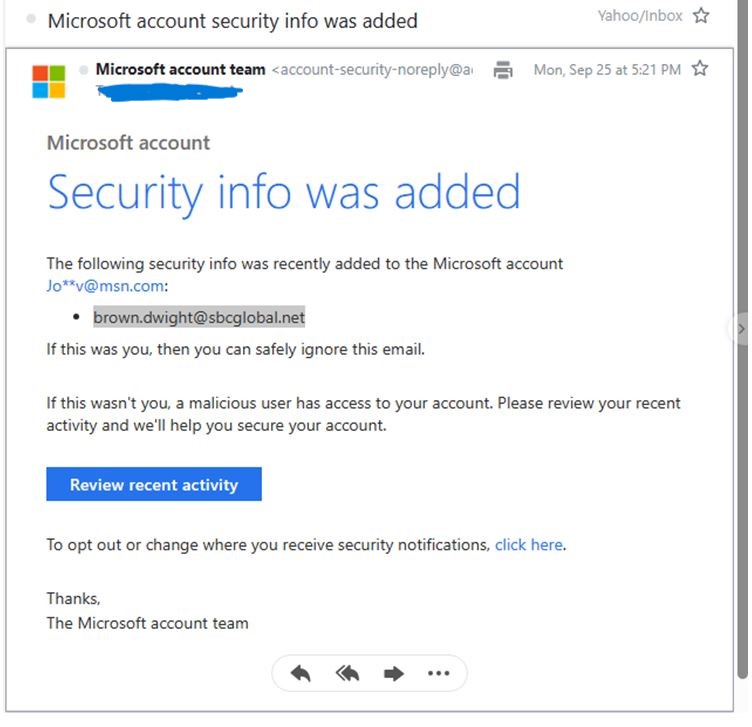
Task: Click the Forward arrow icon
Action: (x=394, y=674)
